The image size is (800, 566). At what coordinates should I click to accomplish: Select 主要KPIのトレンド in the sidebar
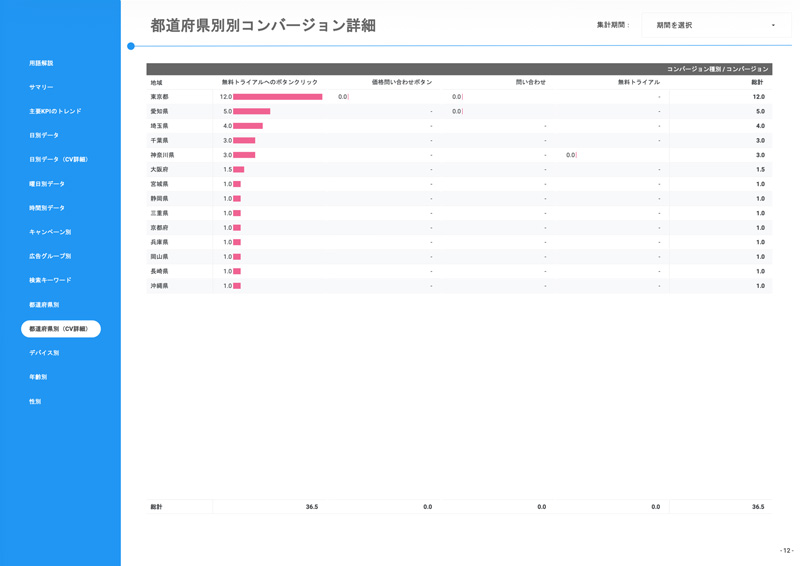55,111
